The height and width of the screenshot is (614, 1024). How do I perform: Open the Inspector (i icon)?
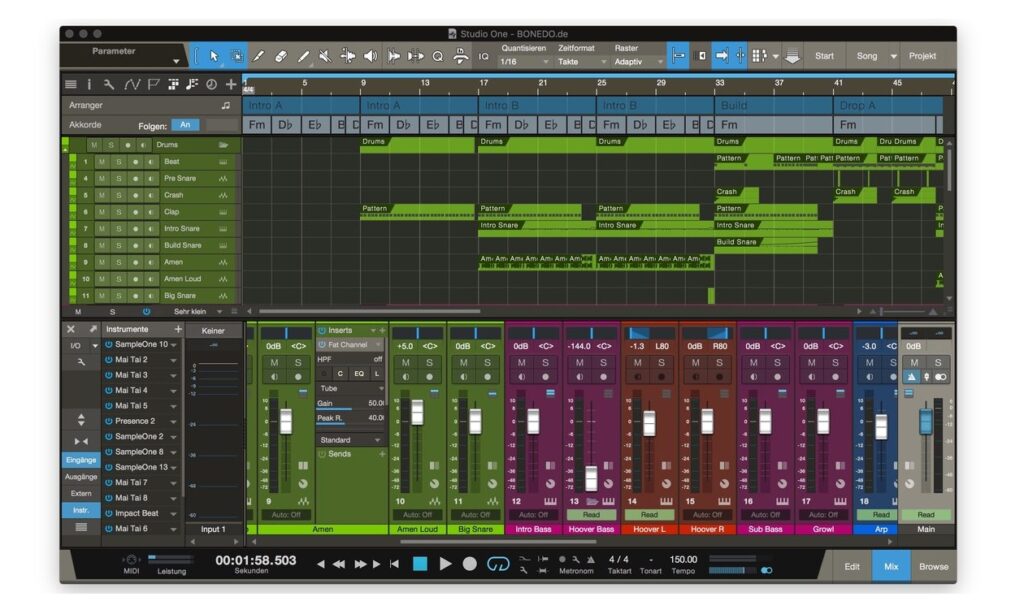89,84
